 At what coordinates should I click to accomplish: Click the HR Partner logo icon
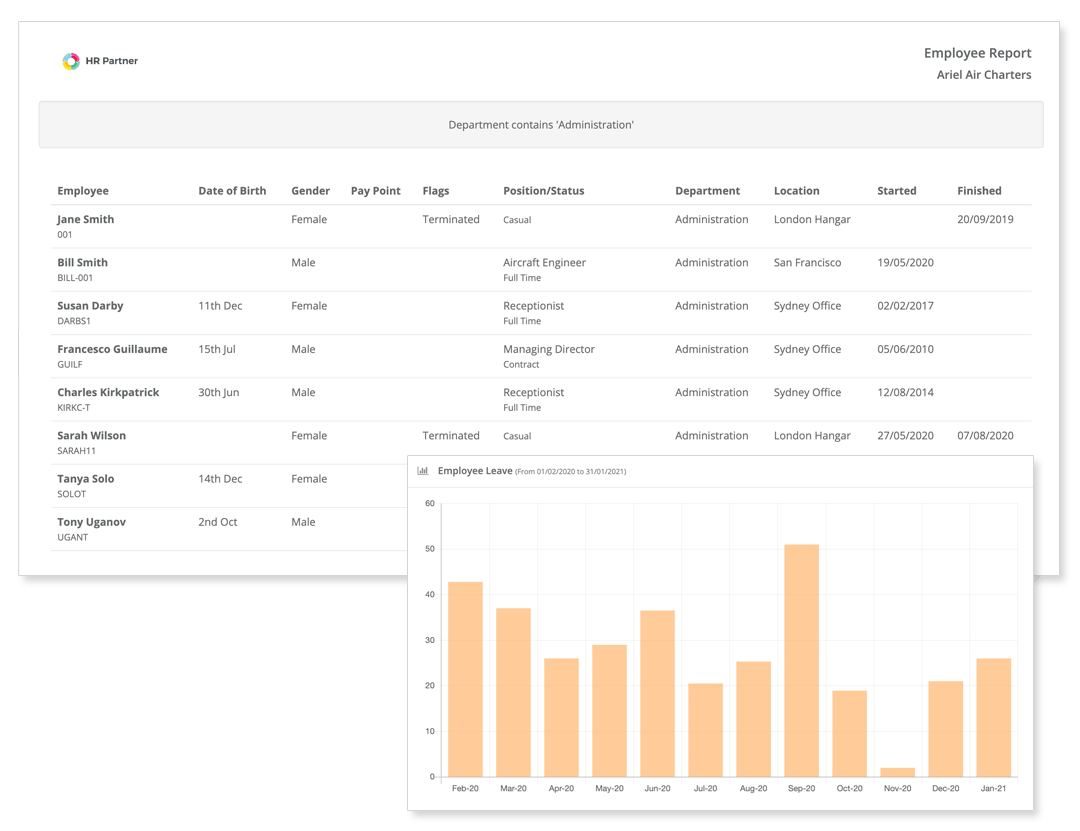coord(71,61)
